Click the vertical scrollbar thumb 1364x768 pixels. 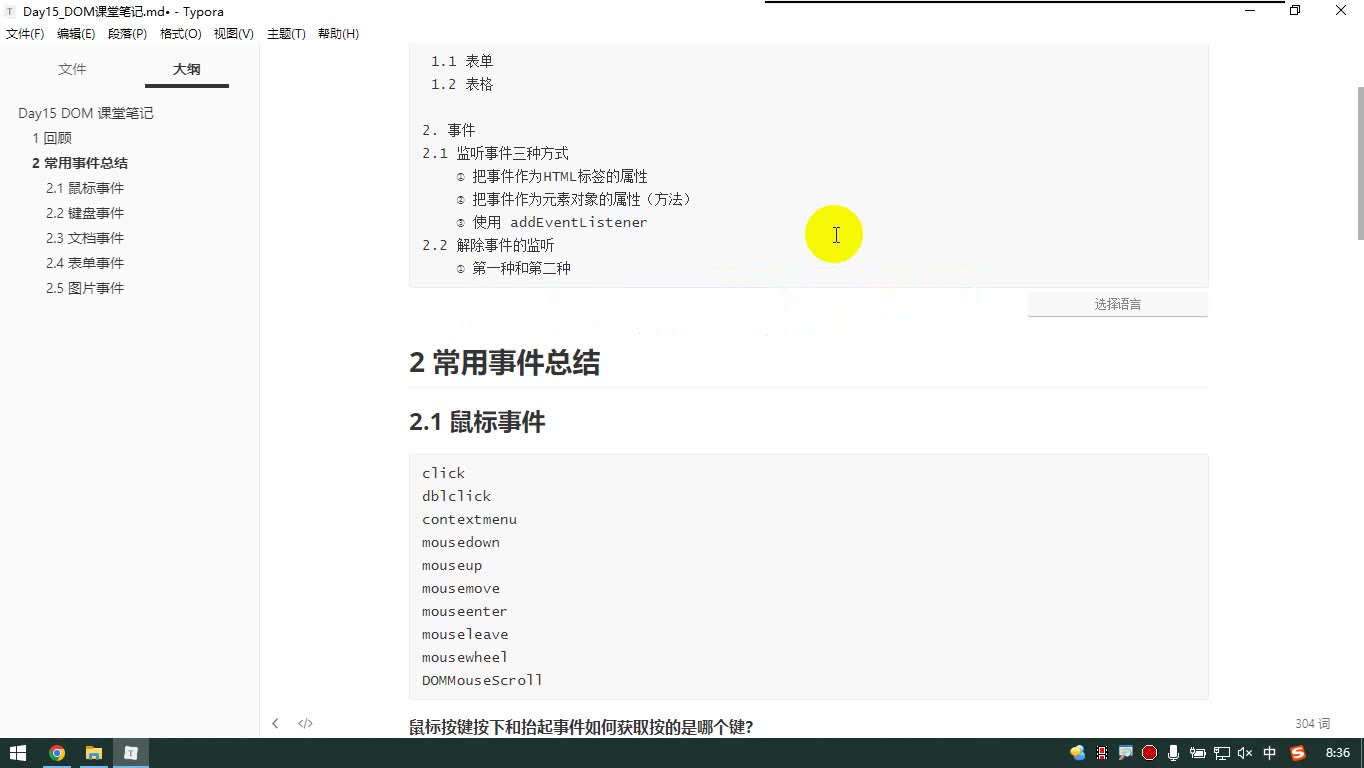click(1359, 163)
